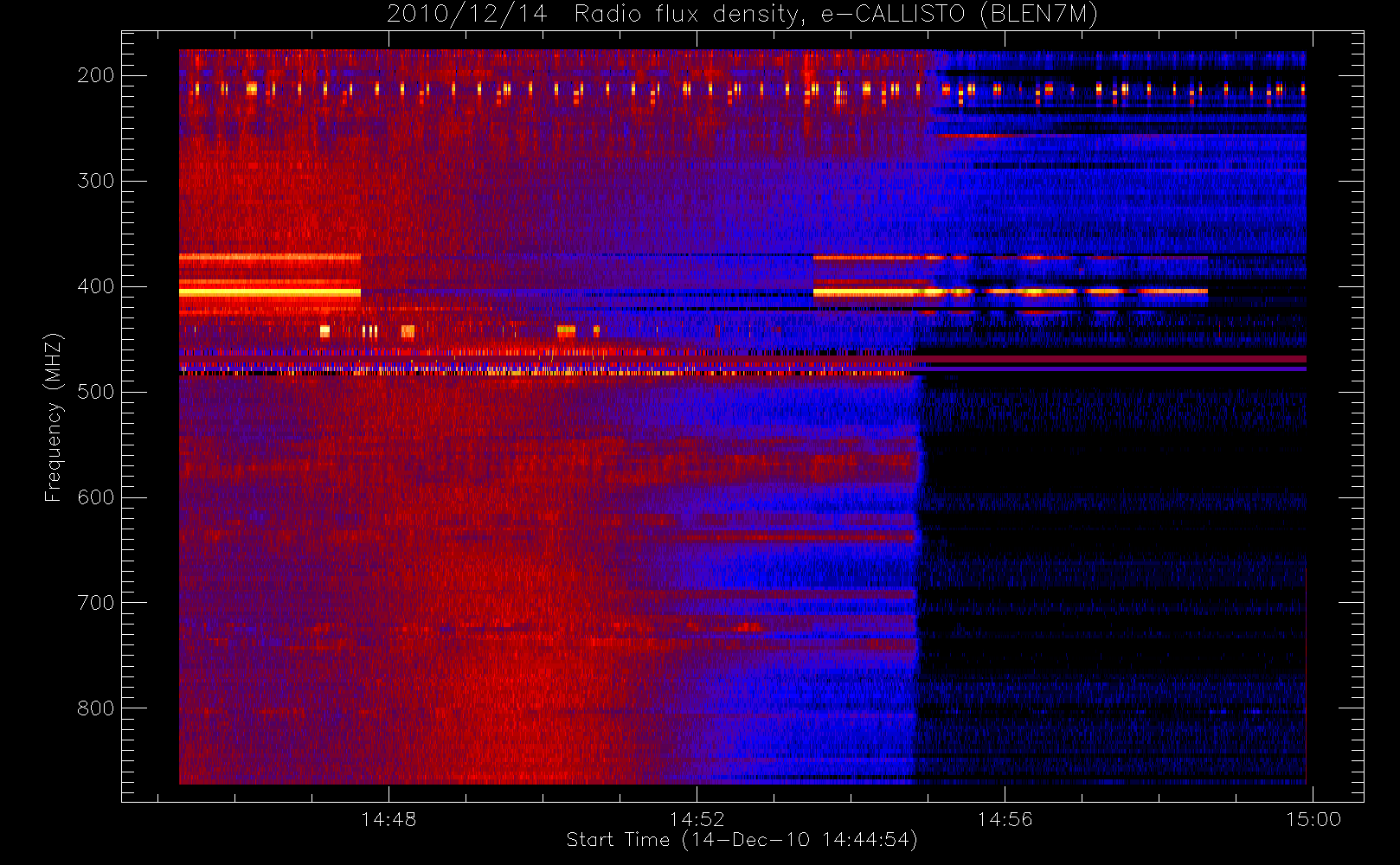Click the 14:48 time tick label
Screen dimensions: 1400x865
389,819
